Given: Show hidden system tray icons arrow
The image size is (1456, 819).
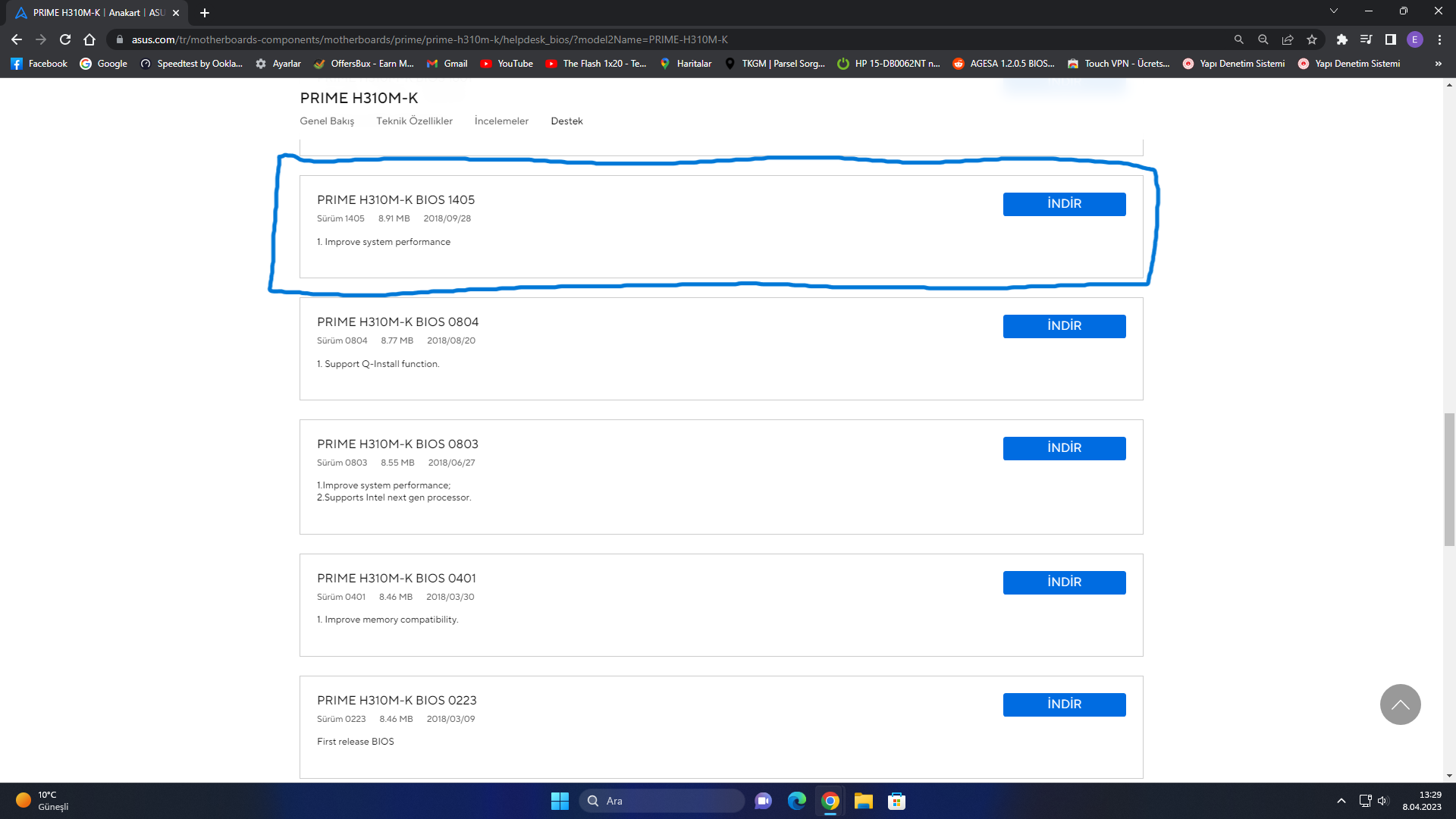Looking at the screenshot, I should point(1341,801).
